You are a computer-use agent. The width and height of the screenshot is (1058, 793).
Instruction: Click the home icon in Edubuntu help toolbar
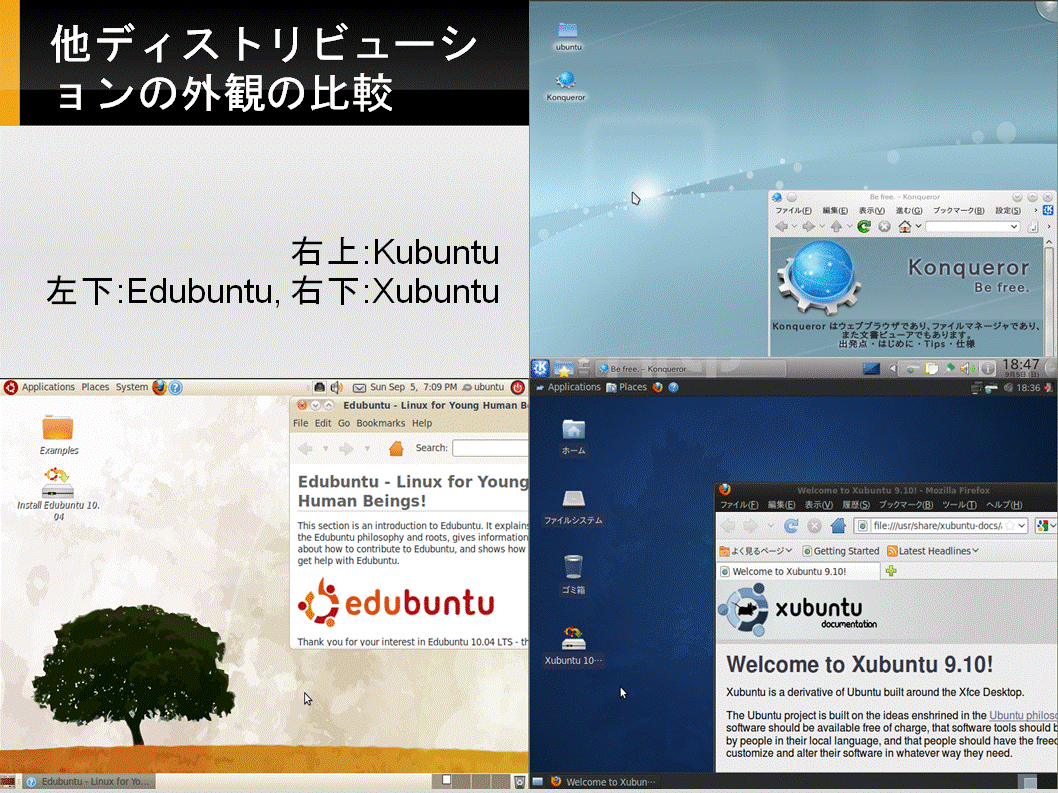pyautogui.click(x=396, y=448)
